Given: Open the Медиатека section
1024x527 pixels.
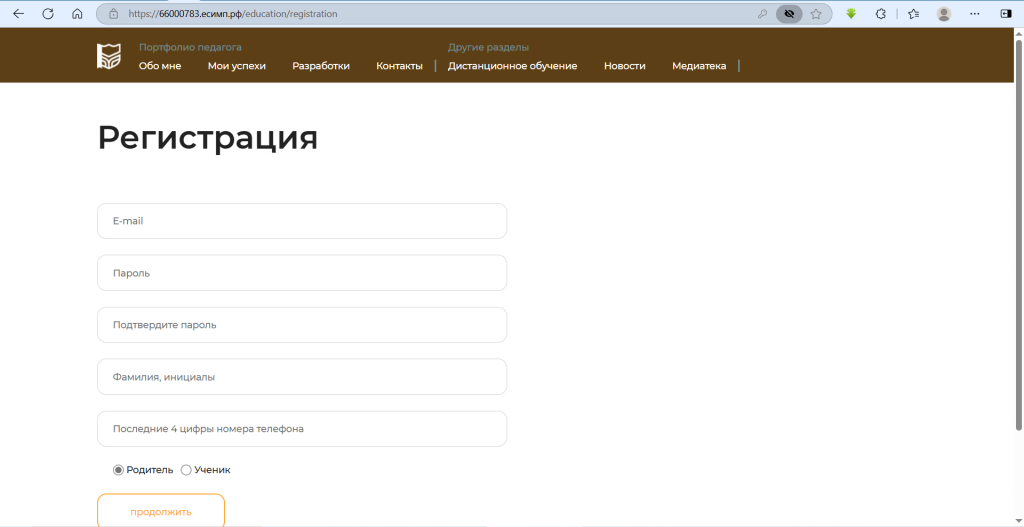Looking at the screenshot, I should (699, 66).
